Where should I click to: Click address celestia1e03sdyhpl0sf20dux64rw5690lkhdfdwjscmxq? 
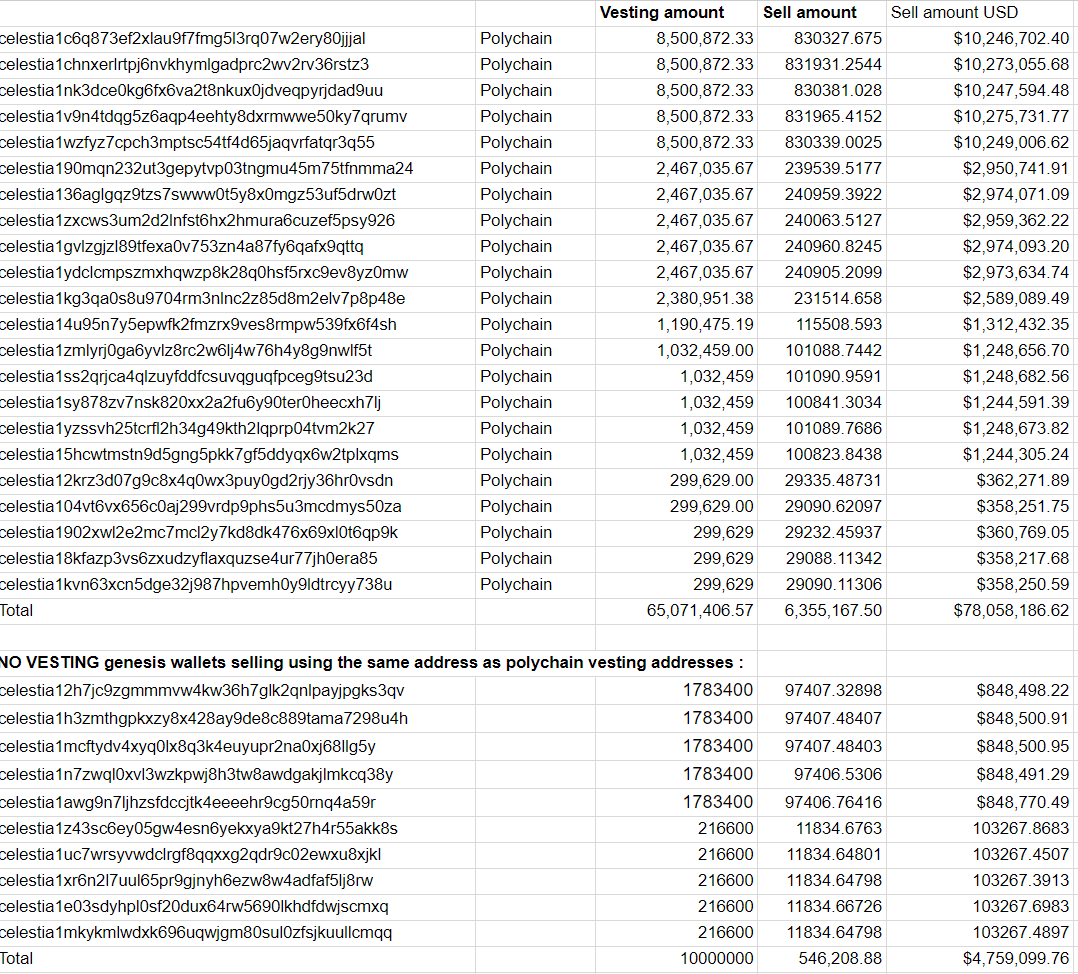[194, 907]
